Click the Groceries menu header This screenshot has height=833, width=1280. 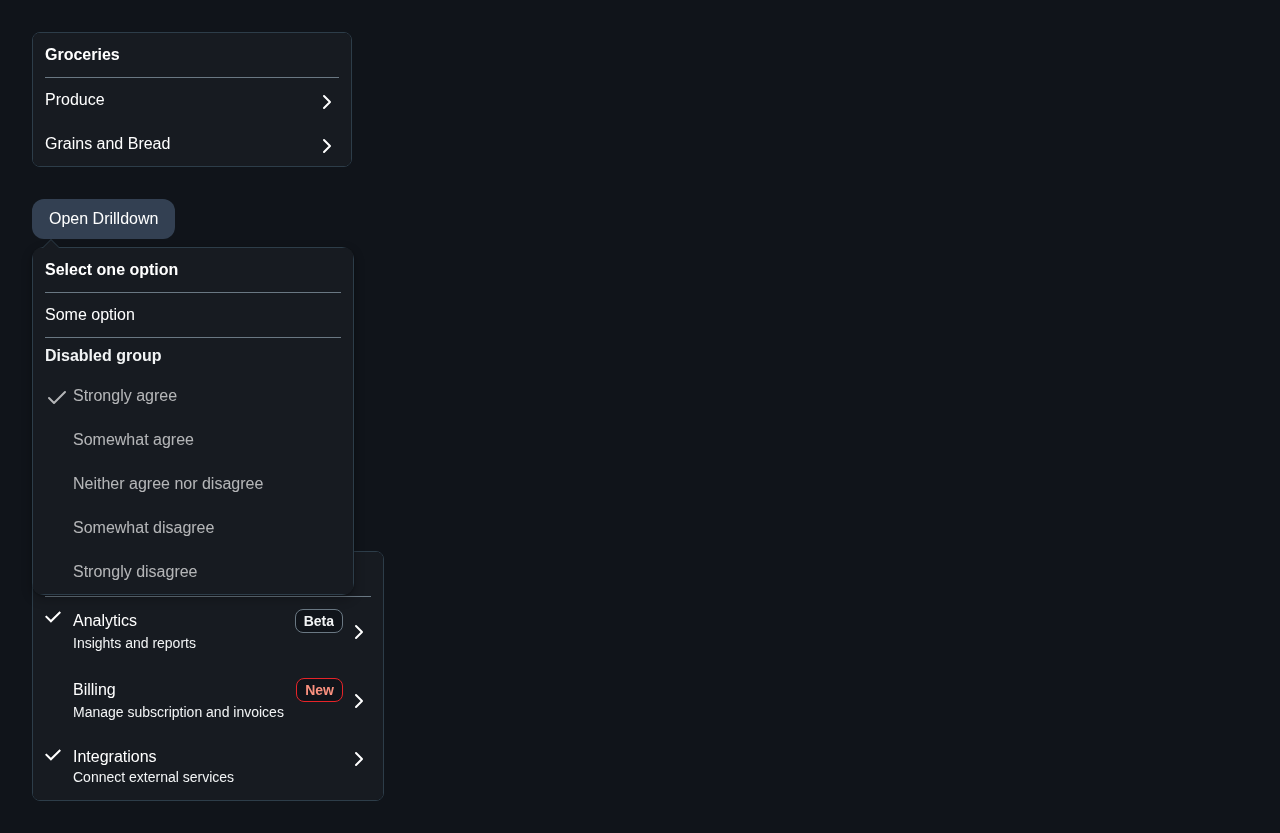(82, 55)
